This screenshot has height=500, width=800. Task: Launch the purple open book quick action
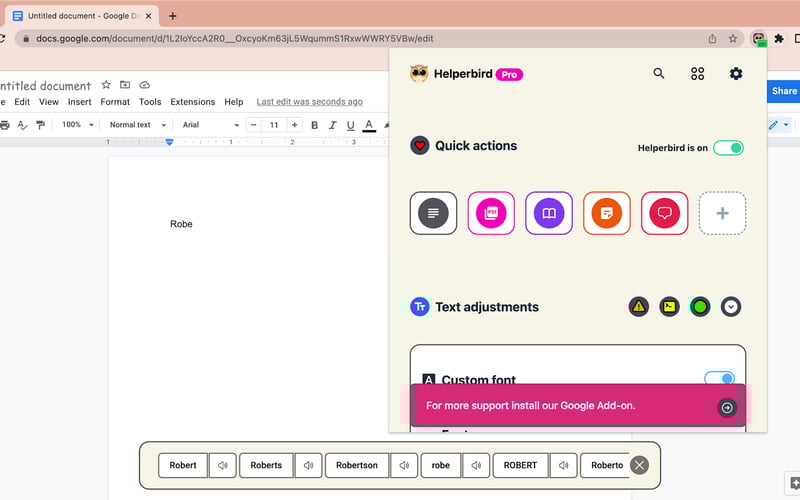pyautogui.click(x=549, y=213)
